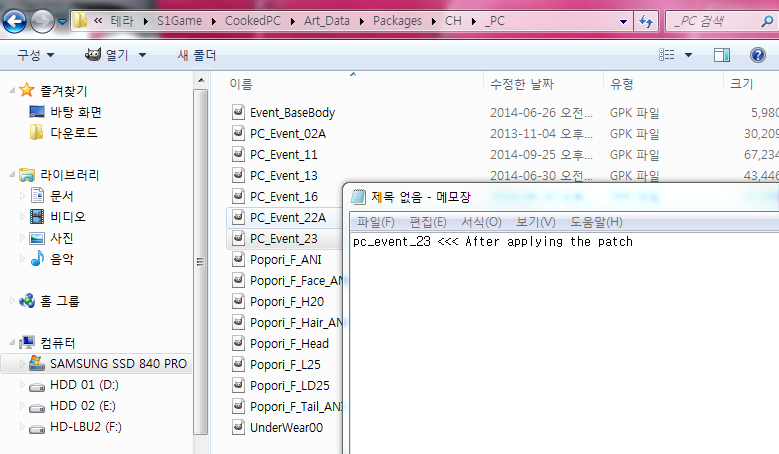
Task: Select the UnderWear00 file
Action: (286, 427)
